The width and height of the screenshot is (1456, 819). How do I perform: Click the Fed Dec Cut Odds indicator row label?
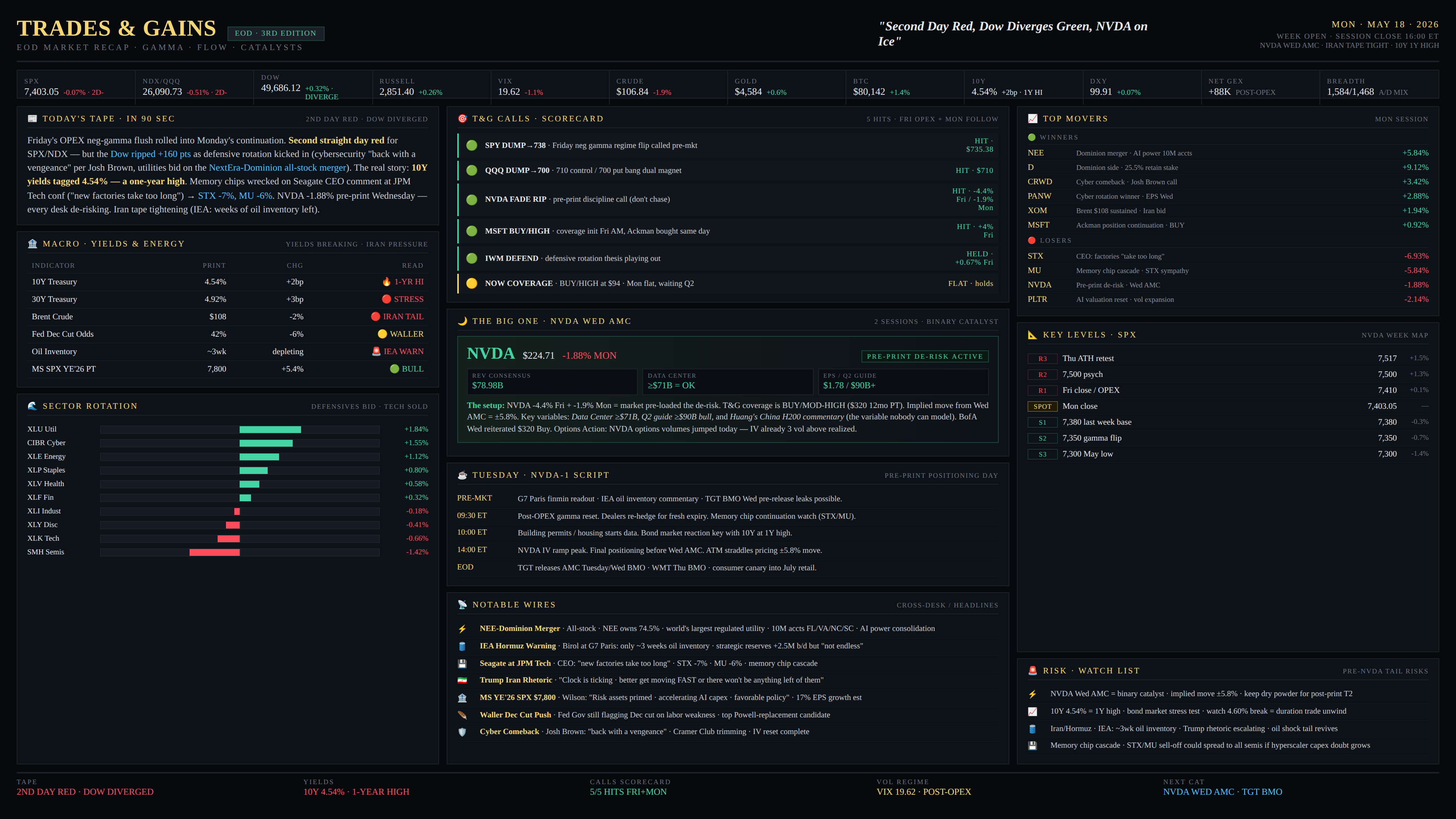tap(63, 334)
